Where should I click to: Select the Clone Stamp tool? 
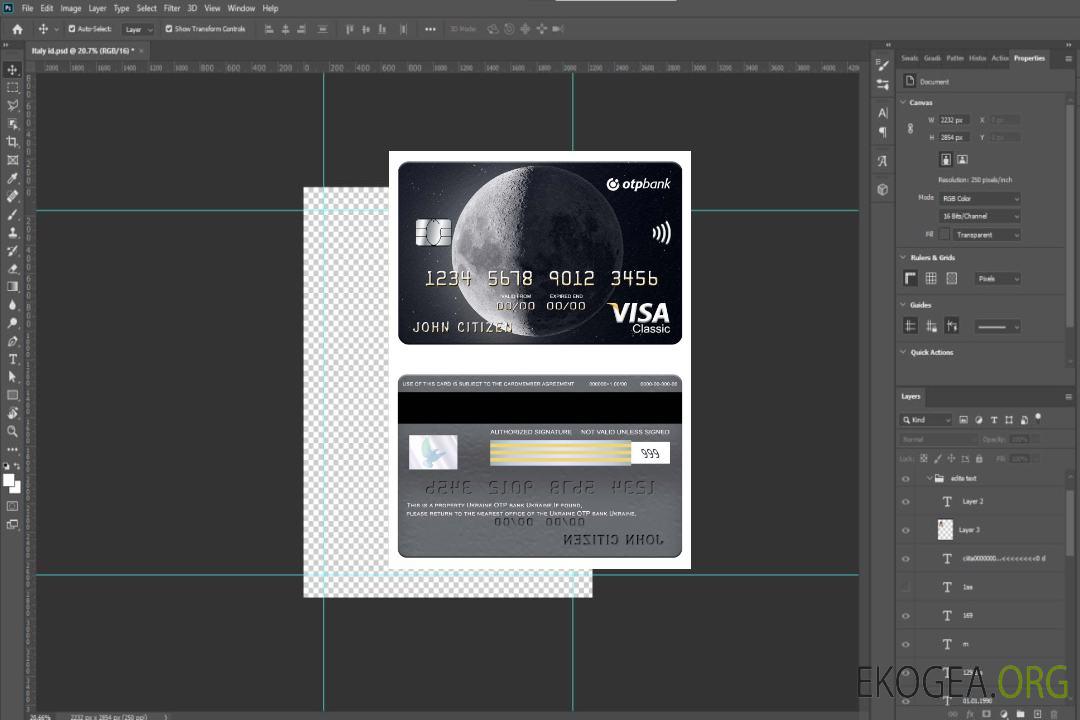click(12, 233)
